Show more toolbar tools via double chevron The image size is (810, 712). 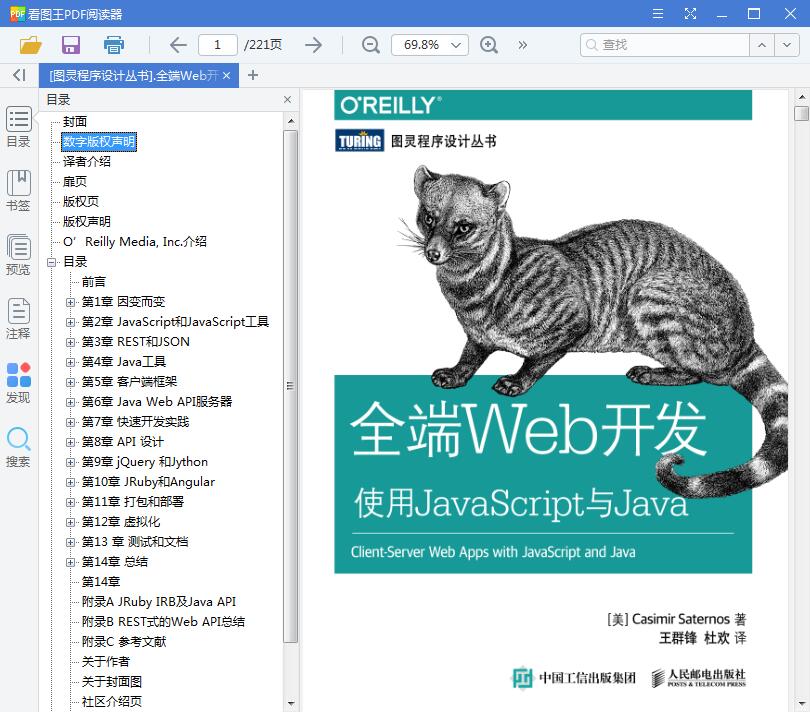tap(523, 45)
